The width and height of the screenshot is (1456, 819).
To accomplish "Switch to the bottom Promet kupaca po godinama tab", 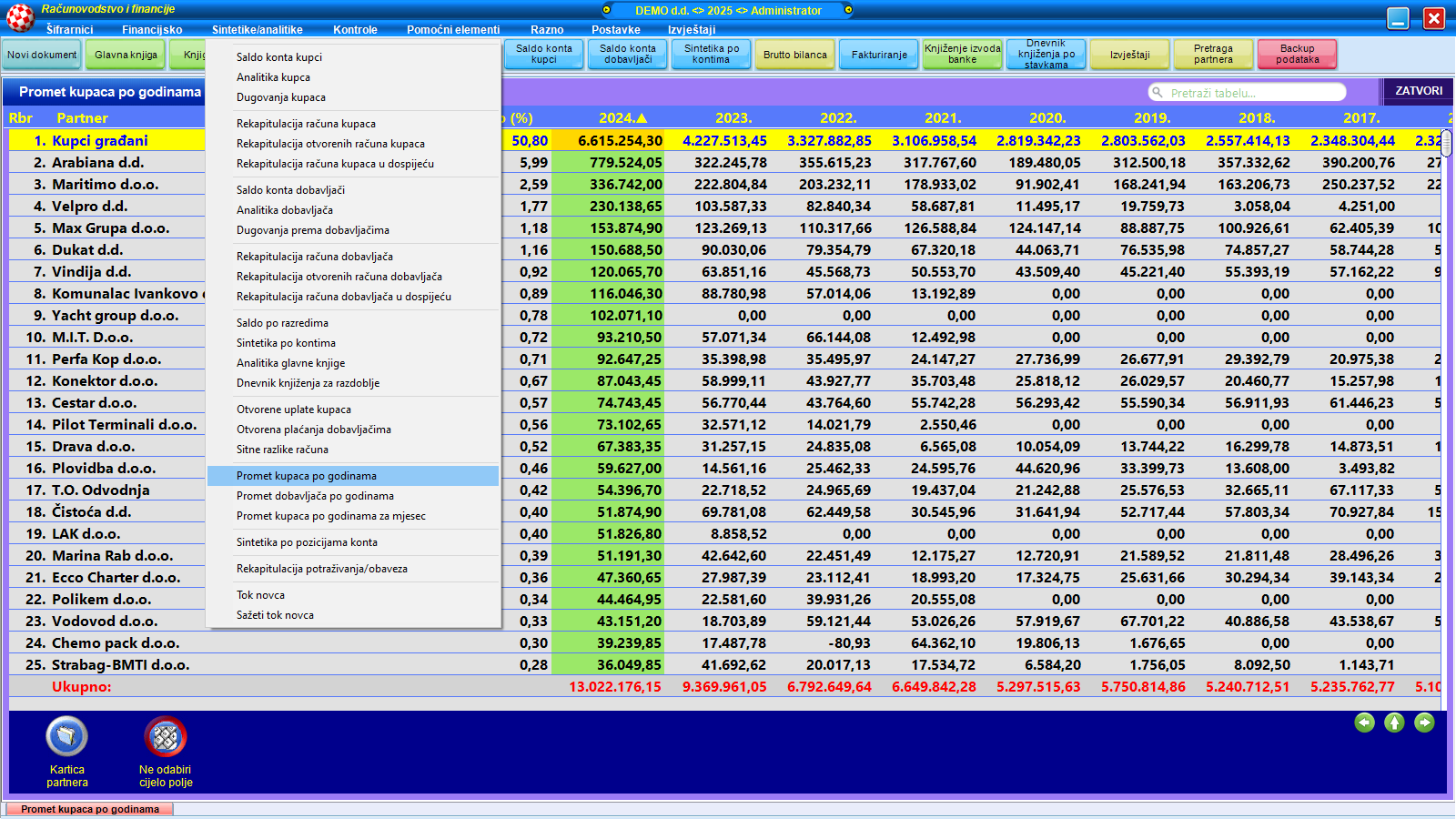I will coord(89,809).
